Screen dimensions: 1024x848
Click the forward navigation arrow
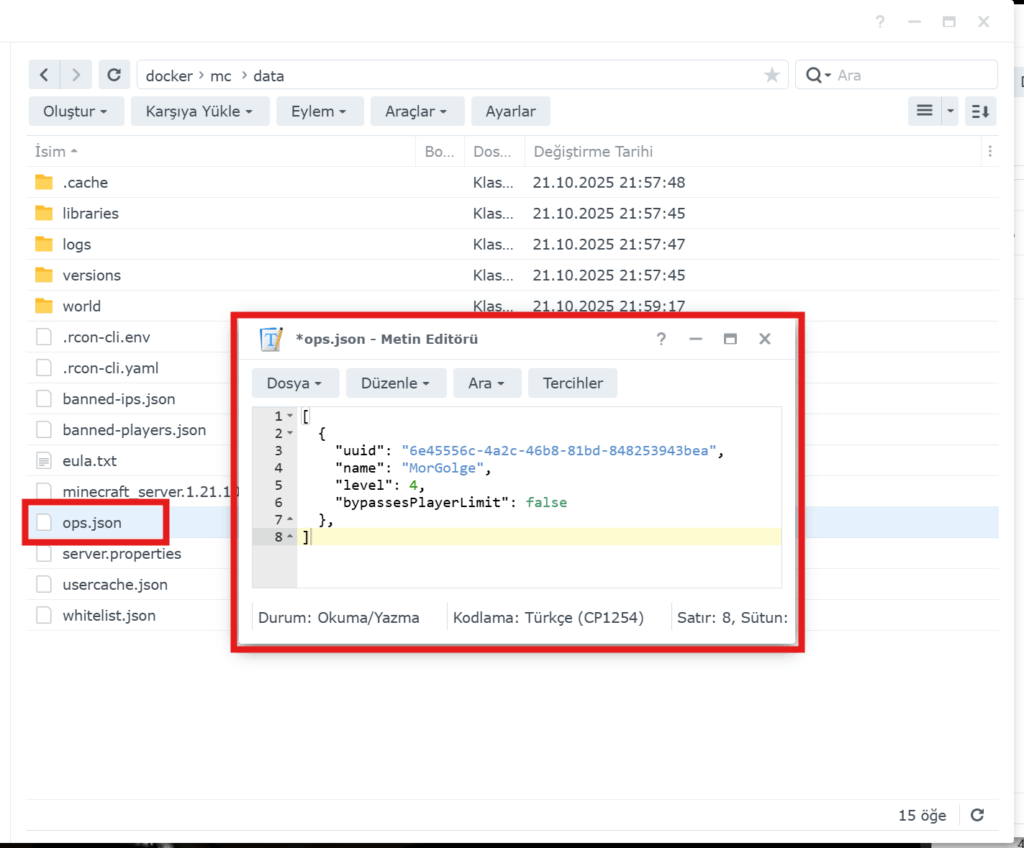pyautogui.click(x=76, y=75)
